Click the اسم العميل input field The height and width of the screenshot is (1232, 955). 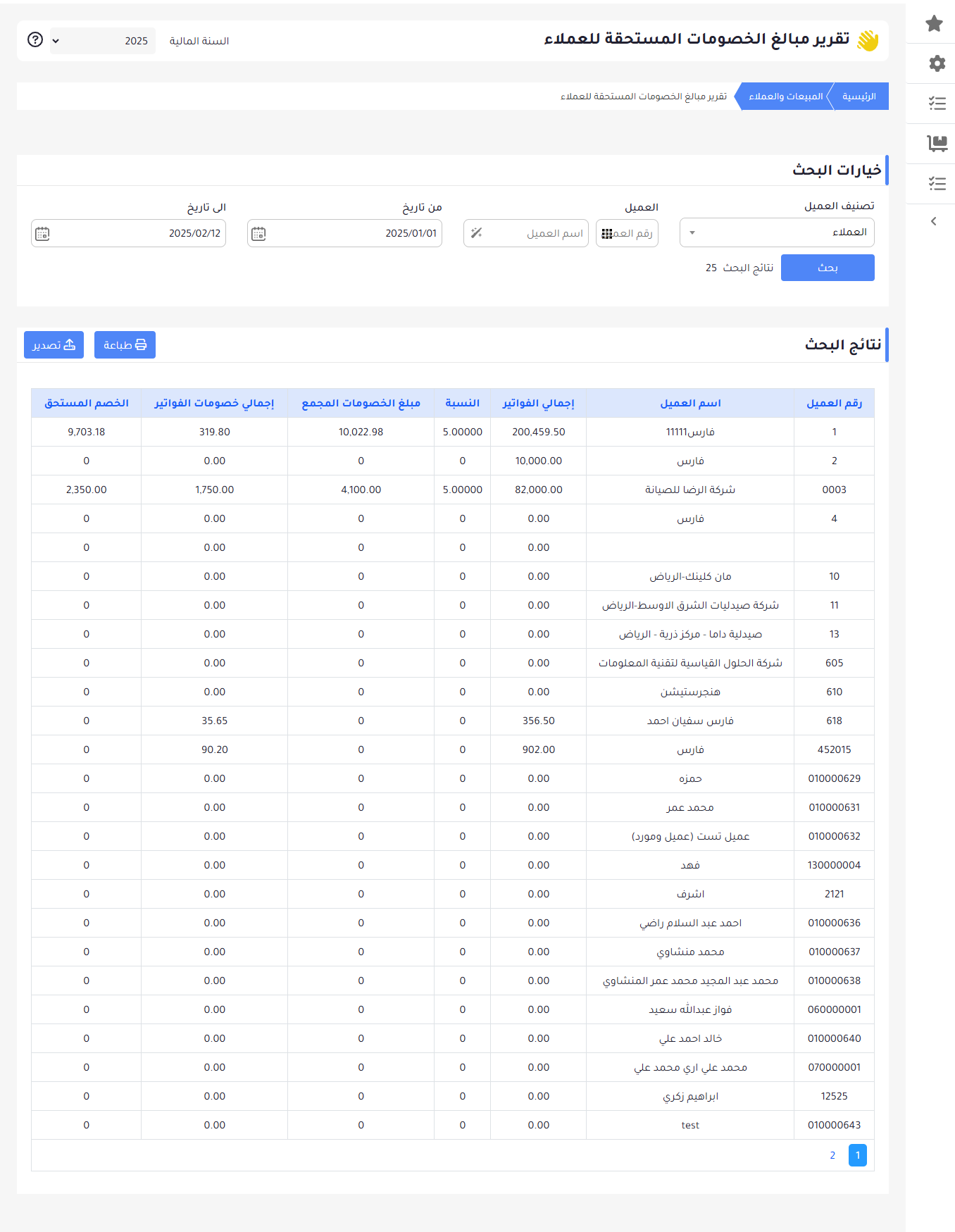(x=526, y=233)
